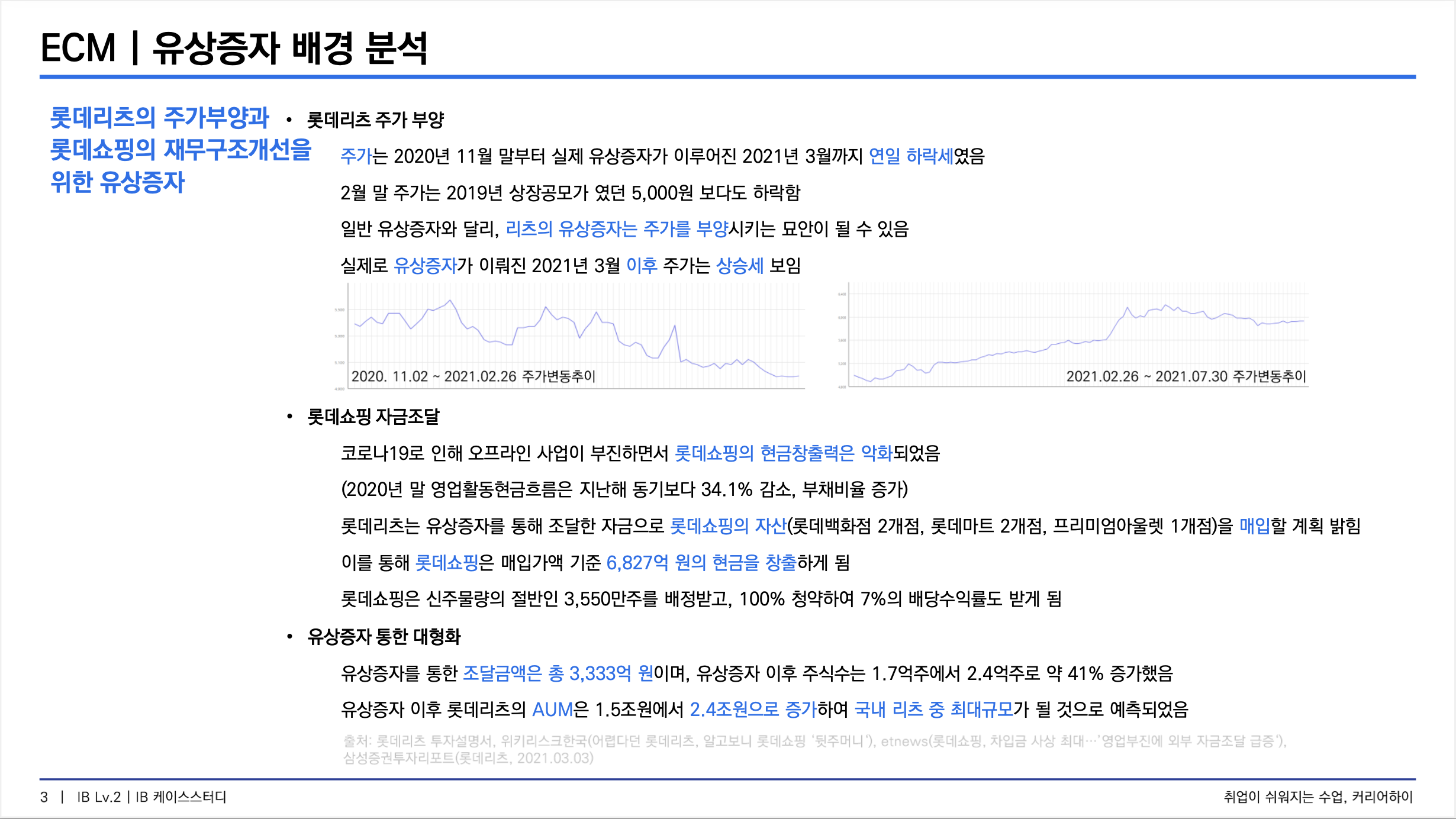
Task: Click the heading line '롯데쇼핑의 재무구조개선을'
Action: pyautogui.click(x=181, y=149)
